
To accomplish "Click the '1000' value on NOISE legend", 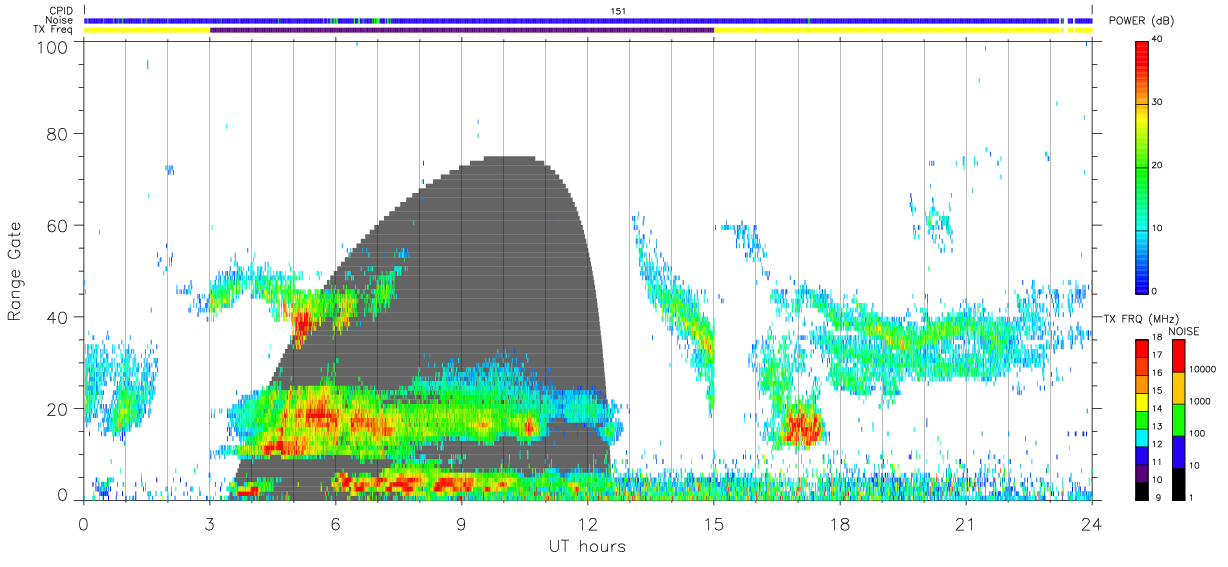I will [1198, 402].
